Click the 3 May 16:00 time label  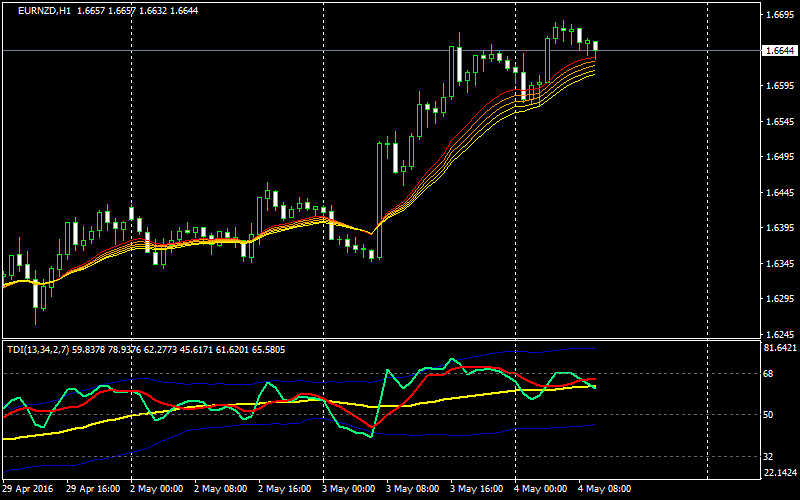coord(477,489)
